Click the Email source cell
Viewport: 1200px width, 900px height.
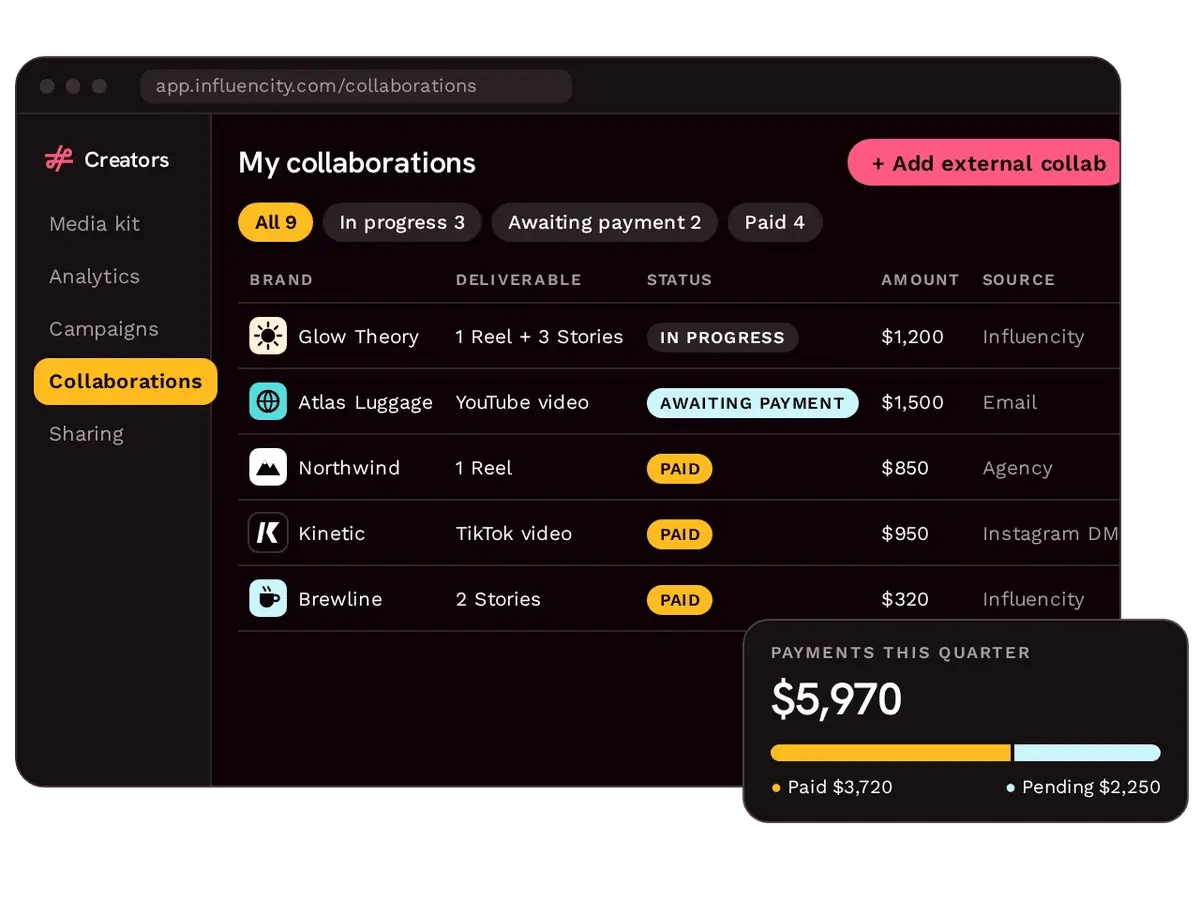tap(1010, 402)
